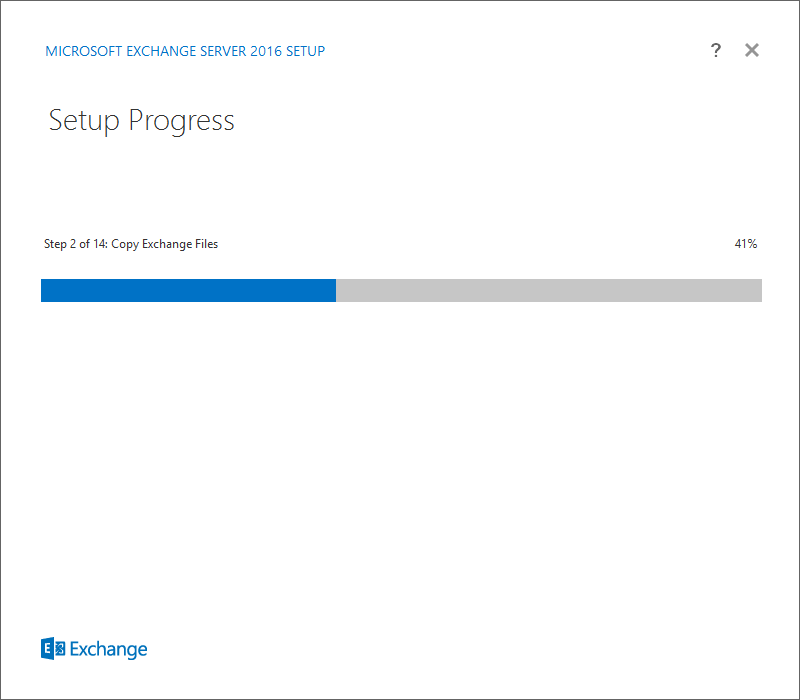This screenshot has height=700, width=800.
Task: Click the Setup Progress heading text
Action: click(x=141, y=120)
